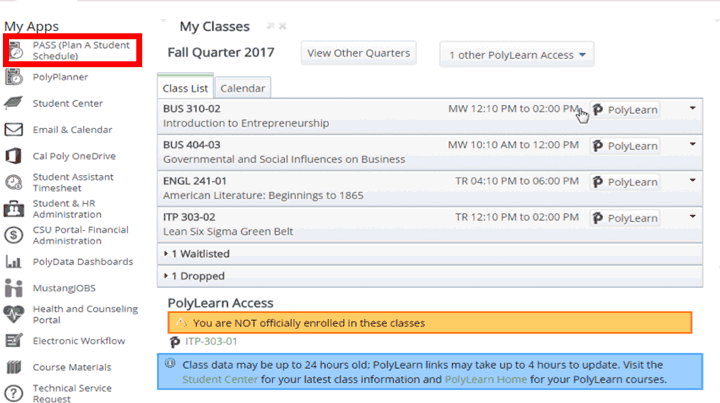Open the PolyPlanner app icon
This screenshot has height=403, width=720.
[14, 77]
